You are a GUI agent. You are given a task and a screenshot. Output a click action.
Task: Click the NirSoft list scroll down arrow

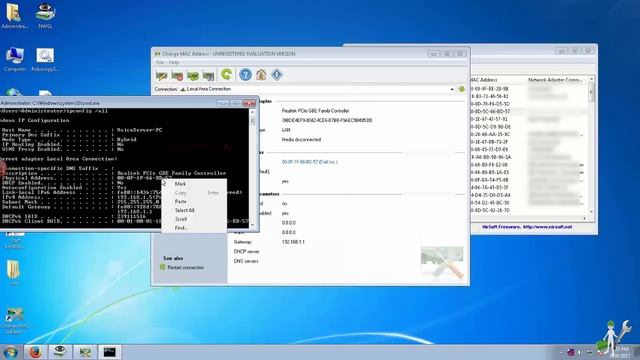(591, 211)
